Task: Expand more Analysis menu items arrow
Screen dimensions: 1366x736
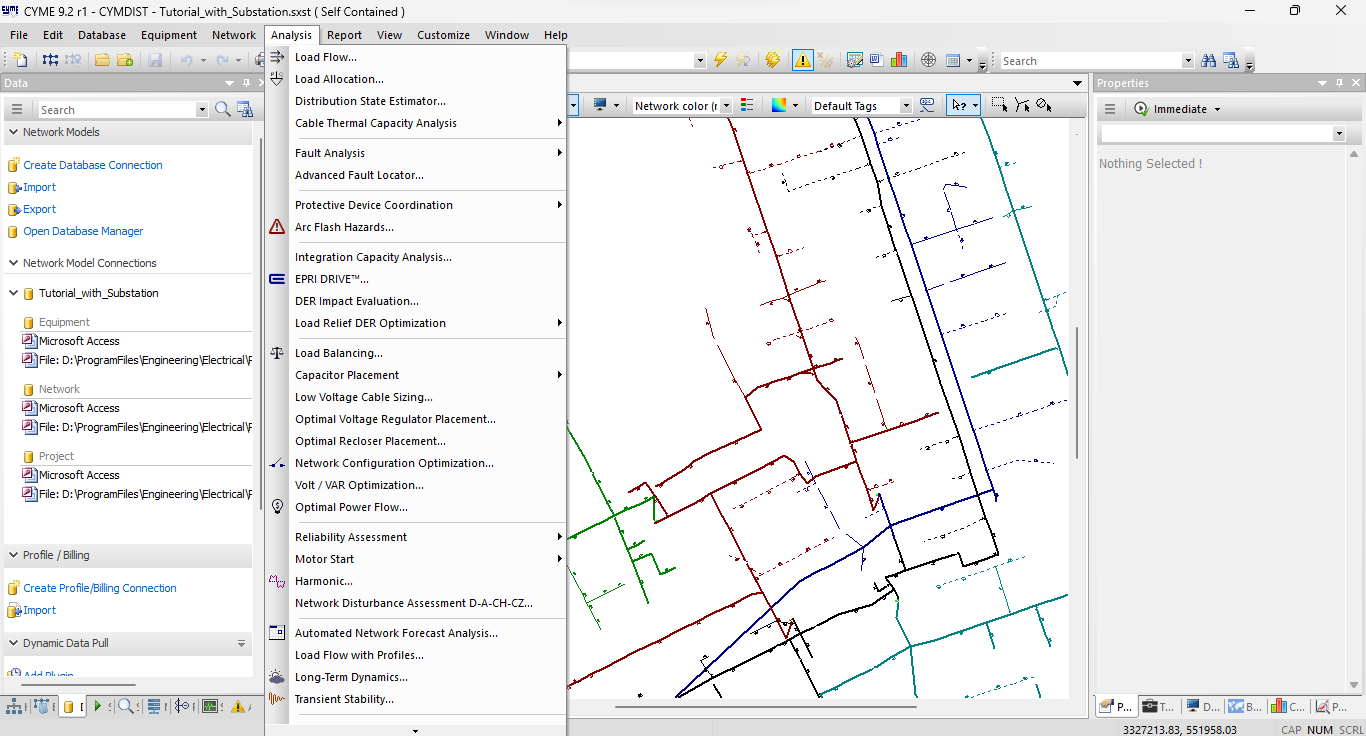Action: (x=416, y=730)
